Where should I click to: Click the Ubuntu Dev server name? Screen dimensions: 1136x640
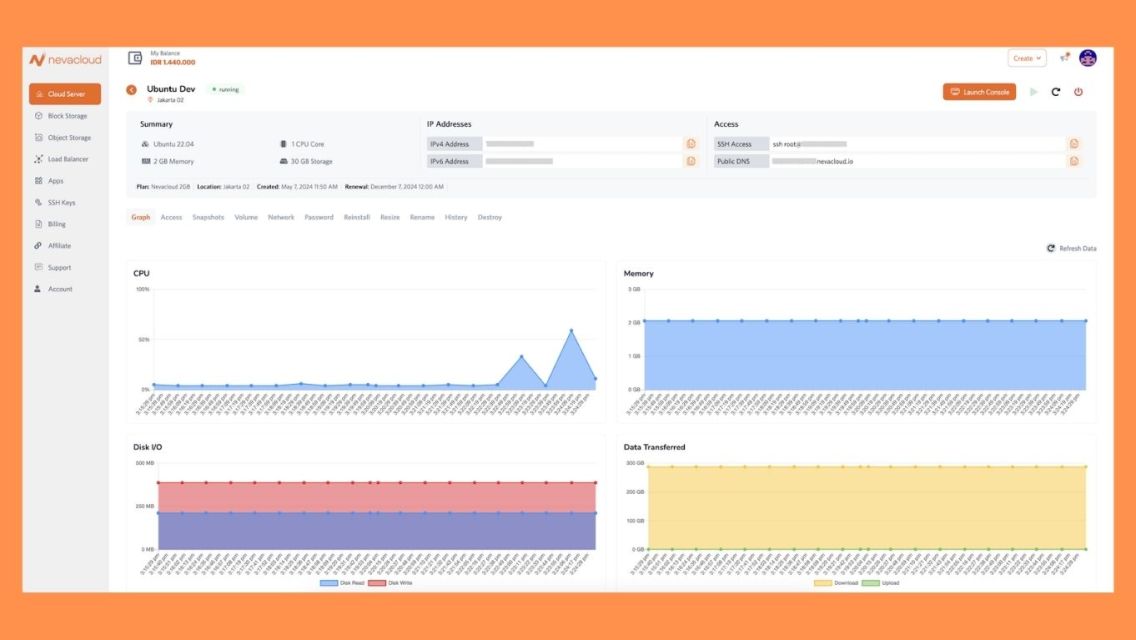171,88
